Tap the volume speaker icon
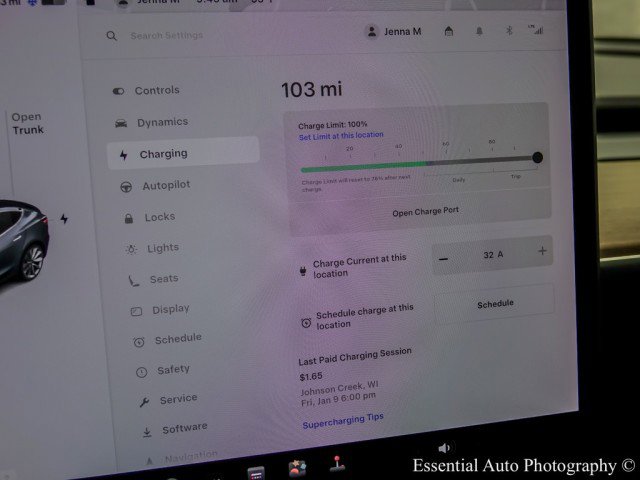This screenshot has width=640, height=480. click(x=444, y=448)
